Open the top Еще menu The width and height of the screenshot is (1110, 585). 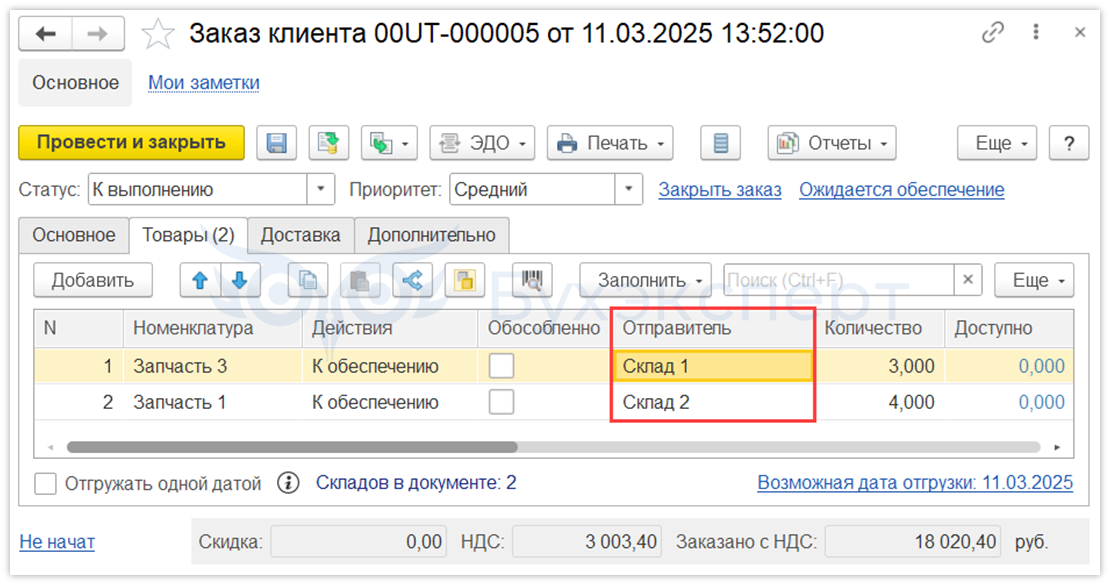coord(997,143)
